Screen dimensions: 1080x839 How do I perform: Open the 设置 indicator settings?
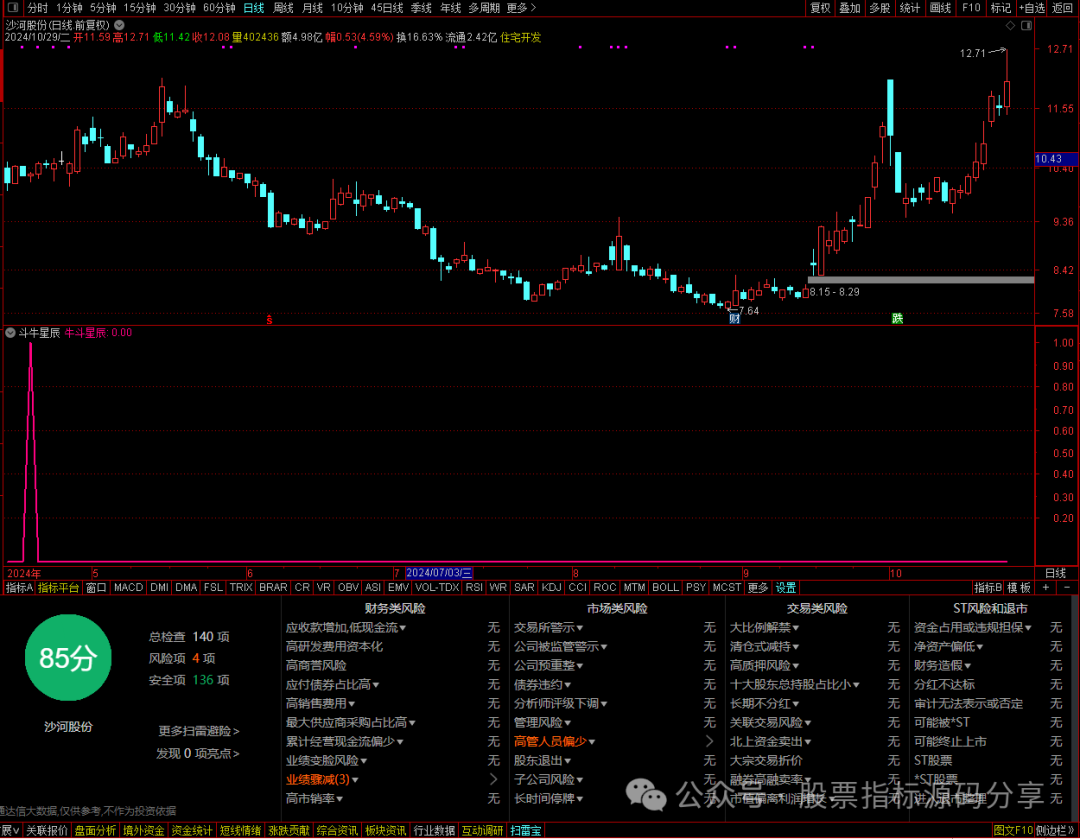pyautogui.click(x=785, y=588)
